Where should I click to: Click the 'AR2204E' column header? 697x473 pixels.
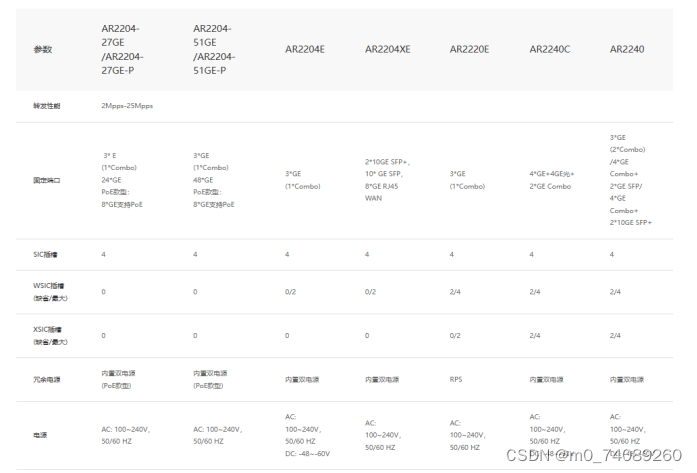pos(305,49)
